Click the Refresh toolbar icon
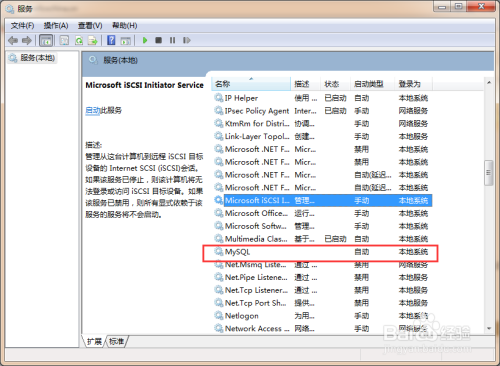Viewport: 500px width, 366px height. coord(79,41)
